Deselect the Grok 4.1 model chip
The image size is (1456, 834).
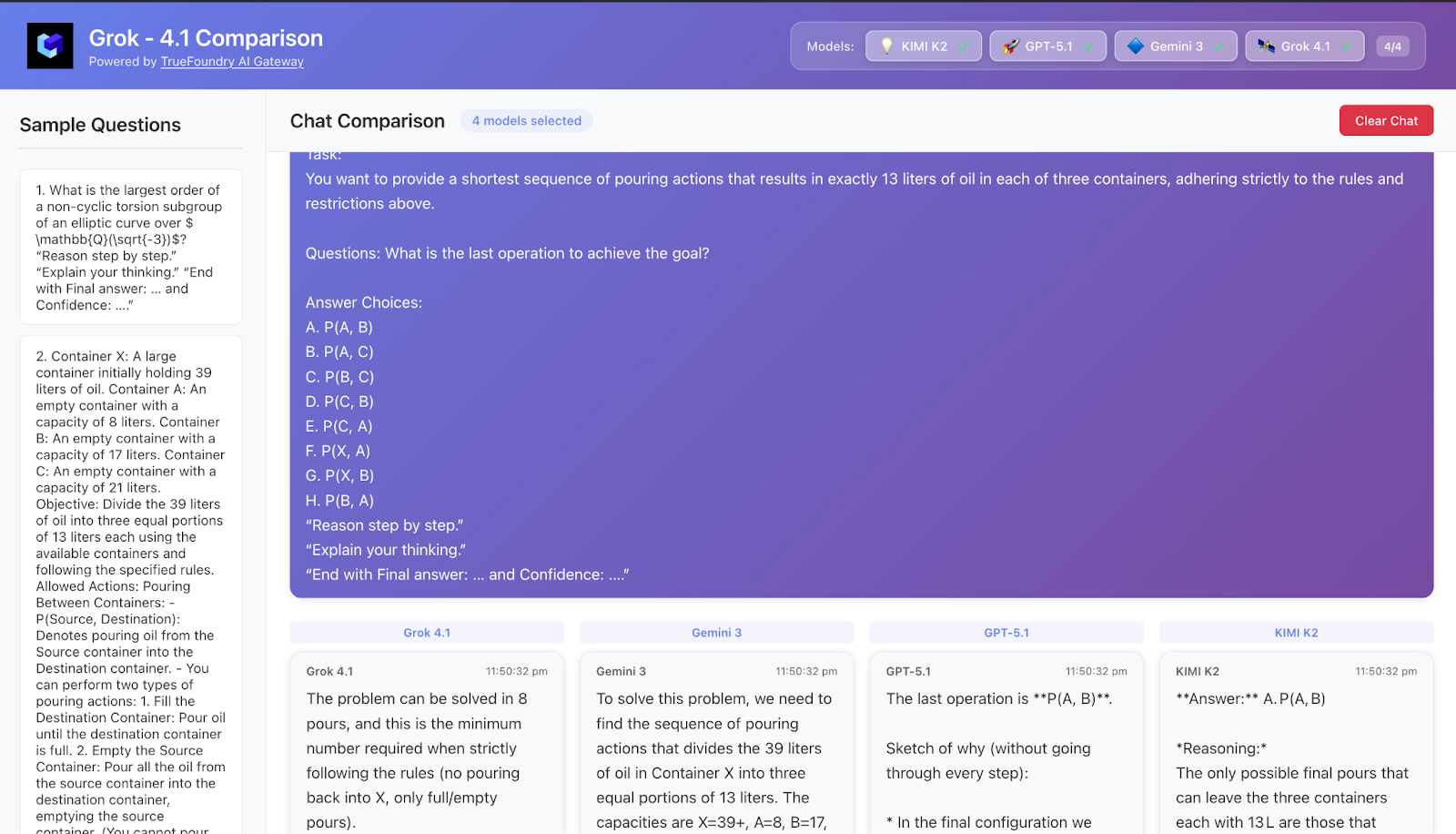[1305, 46]
